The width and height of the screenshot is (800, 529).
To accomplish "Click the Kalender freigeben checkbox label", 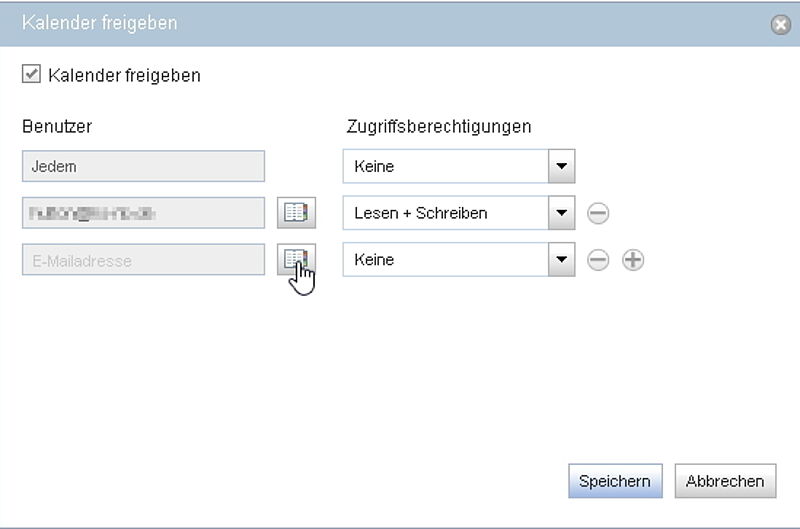I will click(124, 75).
